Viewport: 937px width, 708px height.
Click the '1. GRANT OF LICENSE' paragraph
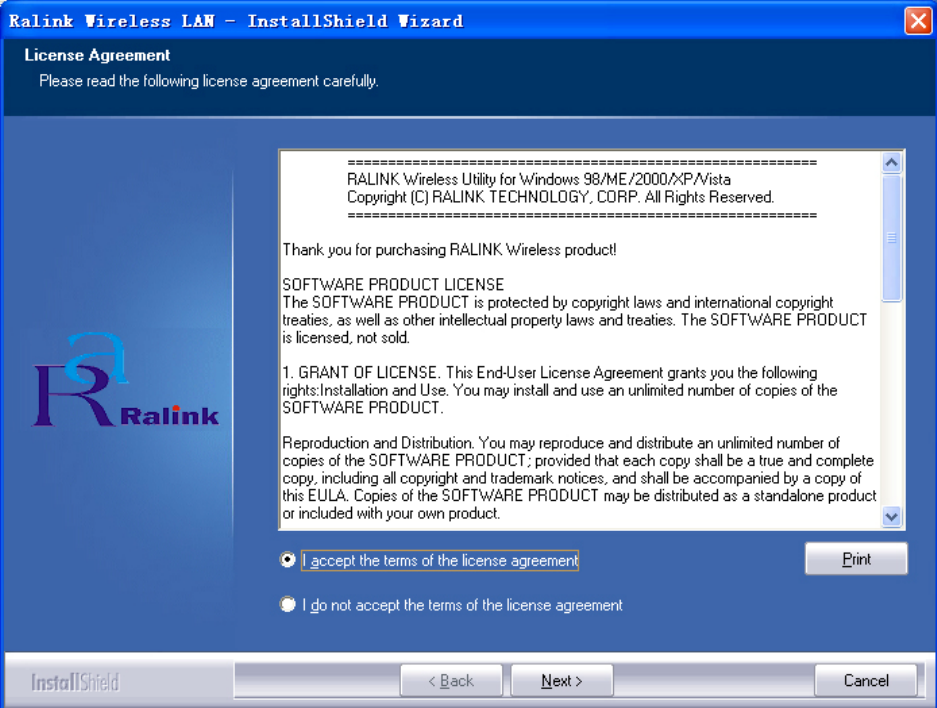coord(560,390)
